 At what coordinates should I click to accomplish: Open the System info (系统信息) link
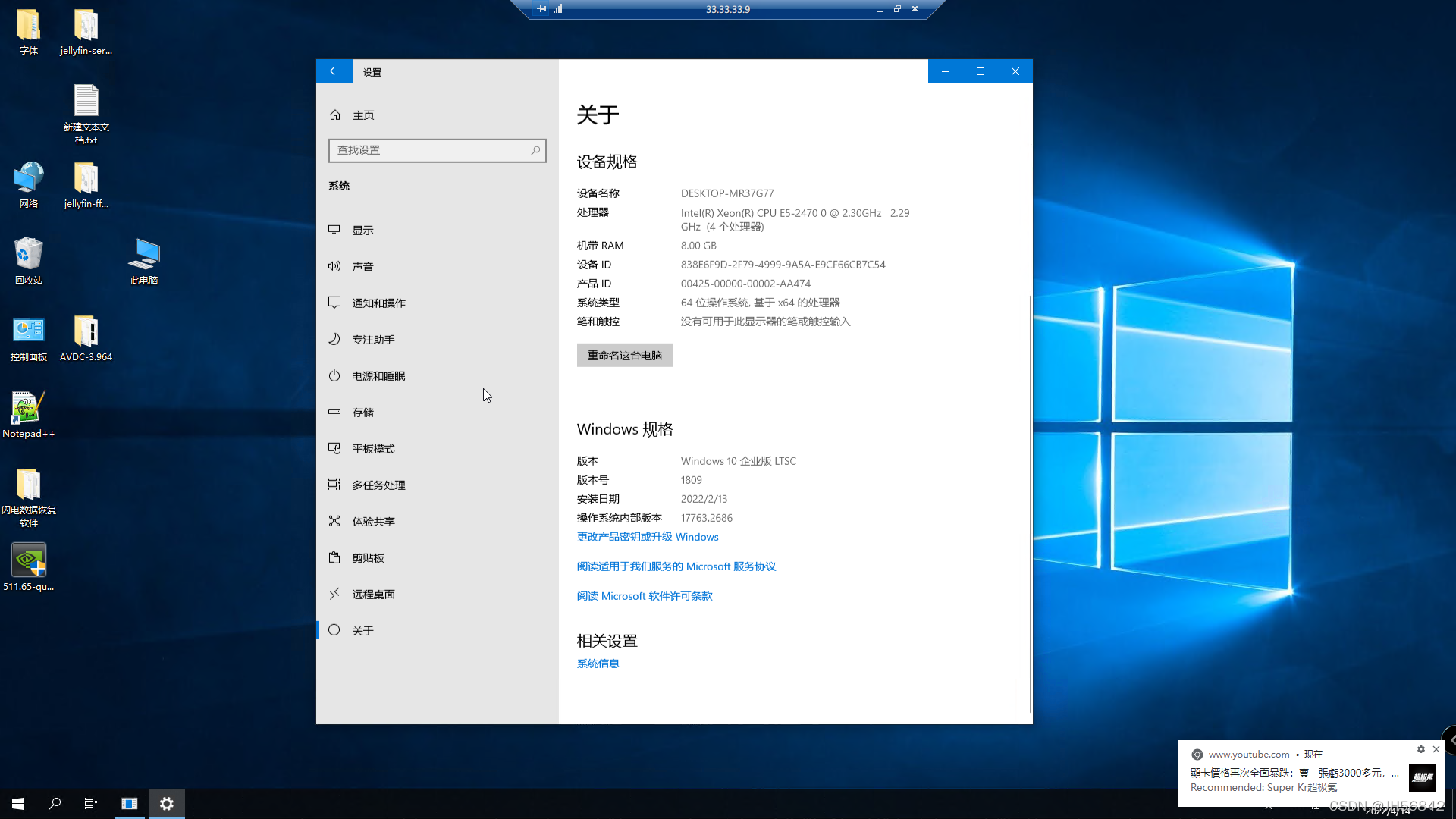598,664
